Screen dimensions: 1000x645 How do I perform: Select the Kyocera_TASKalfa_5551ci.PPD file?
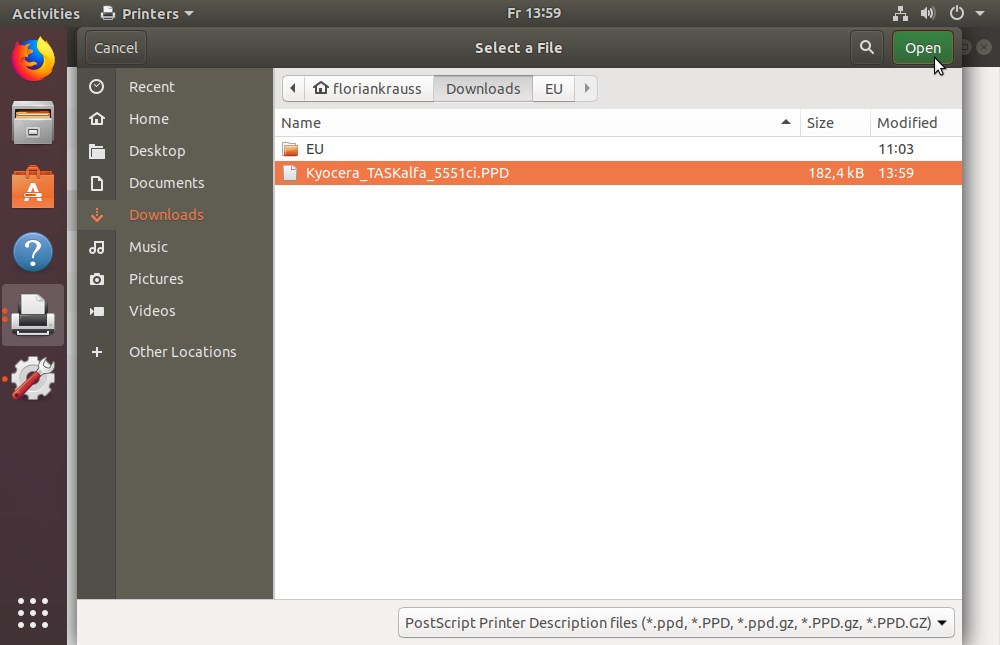(407, 173)
